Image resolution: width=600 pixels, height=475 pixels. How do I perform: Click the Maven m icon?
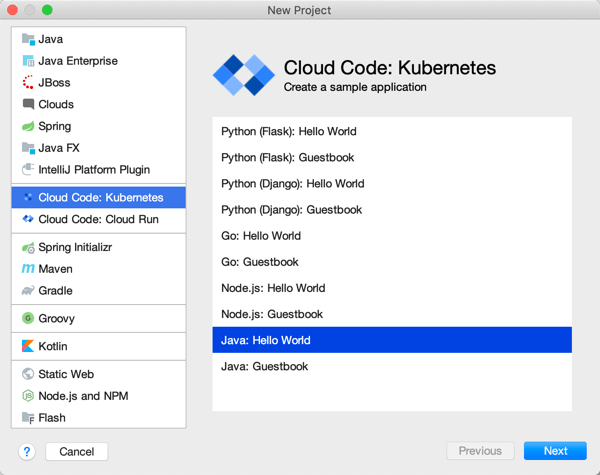[28, 269]
